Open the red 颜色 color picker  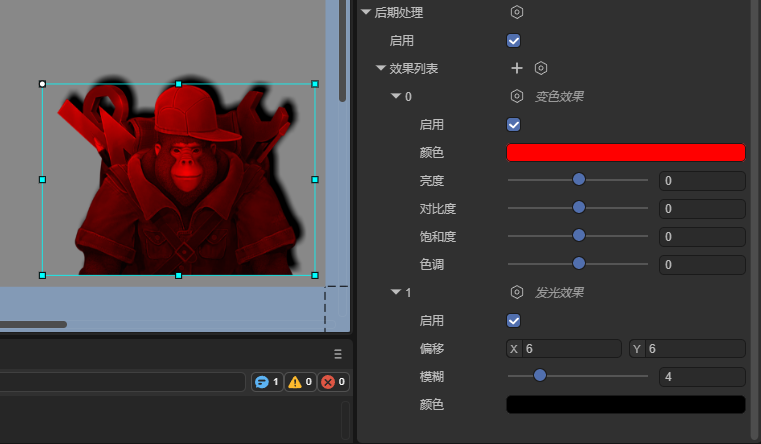626,153
